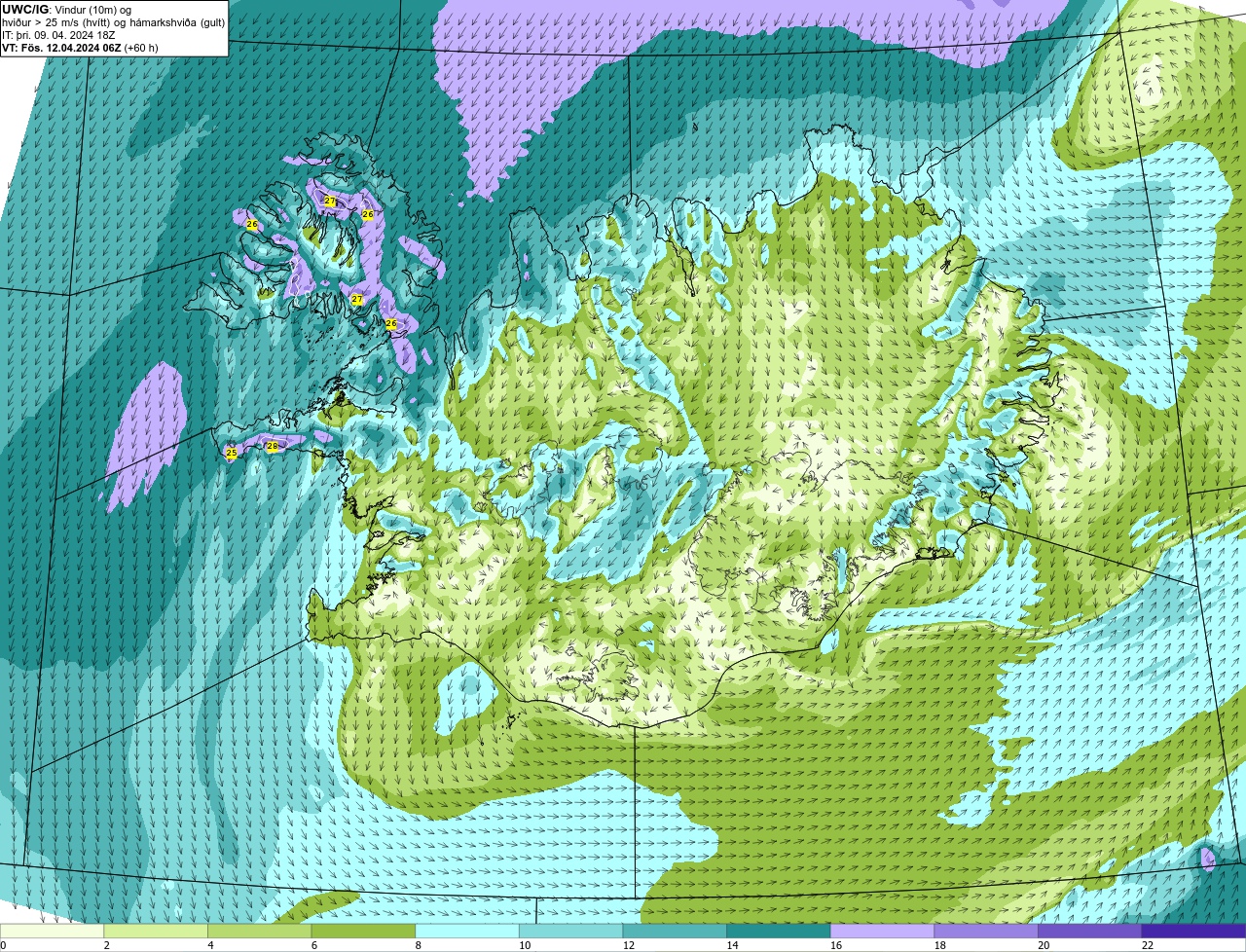The width and height of the screenshot is (1246, 952).
Task: Click the 'VT: Fös. 12.04.2024 06Z' valid time
Action: (61, 48)
